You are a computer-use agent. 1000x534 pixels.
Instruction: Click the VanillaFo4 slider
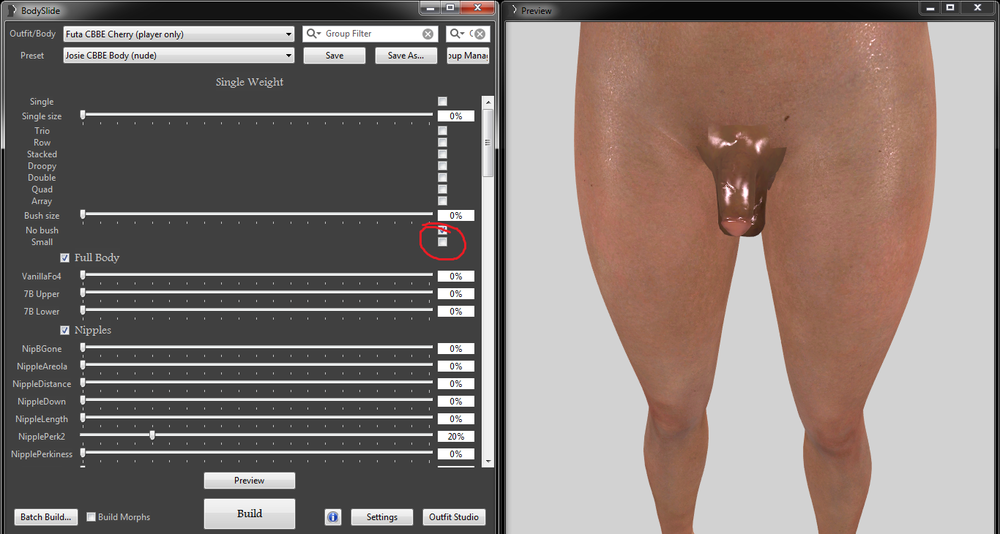point(257,276)
